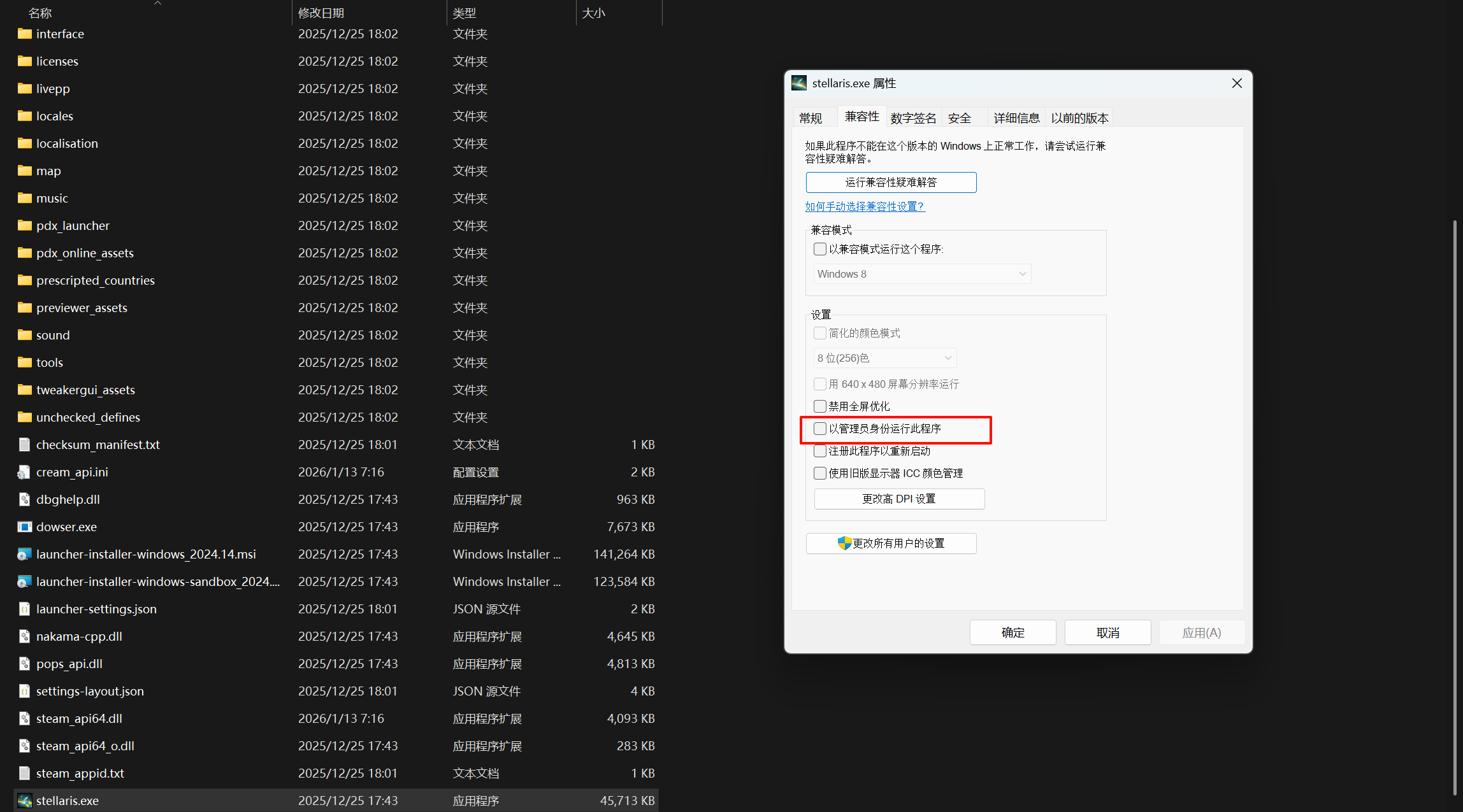Click the locales folder icon
Screen dimensions: 1463x812
(x=25, y=116)
